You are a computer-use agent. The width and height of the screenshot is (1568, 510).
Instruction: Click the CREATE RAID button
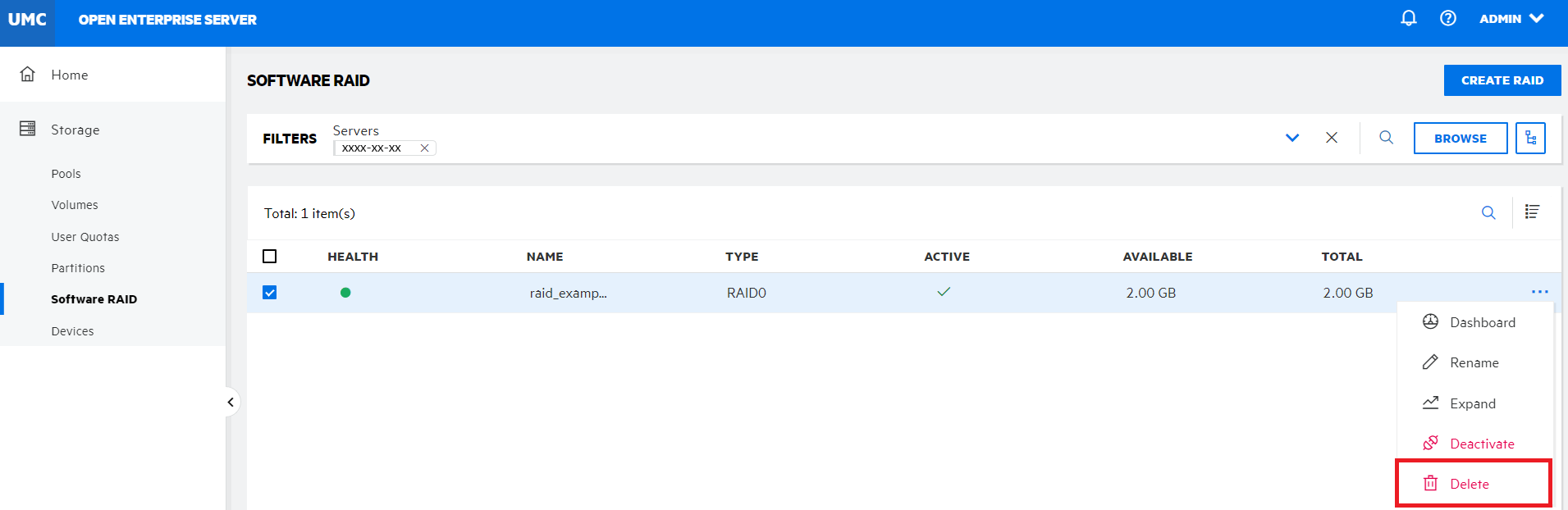coord(1502,80)
